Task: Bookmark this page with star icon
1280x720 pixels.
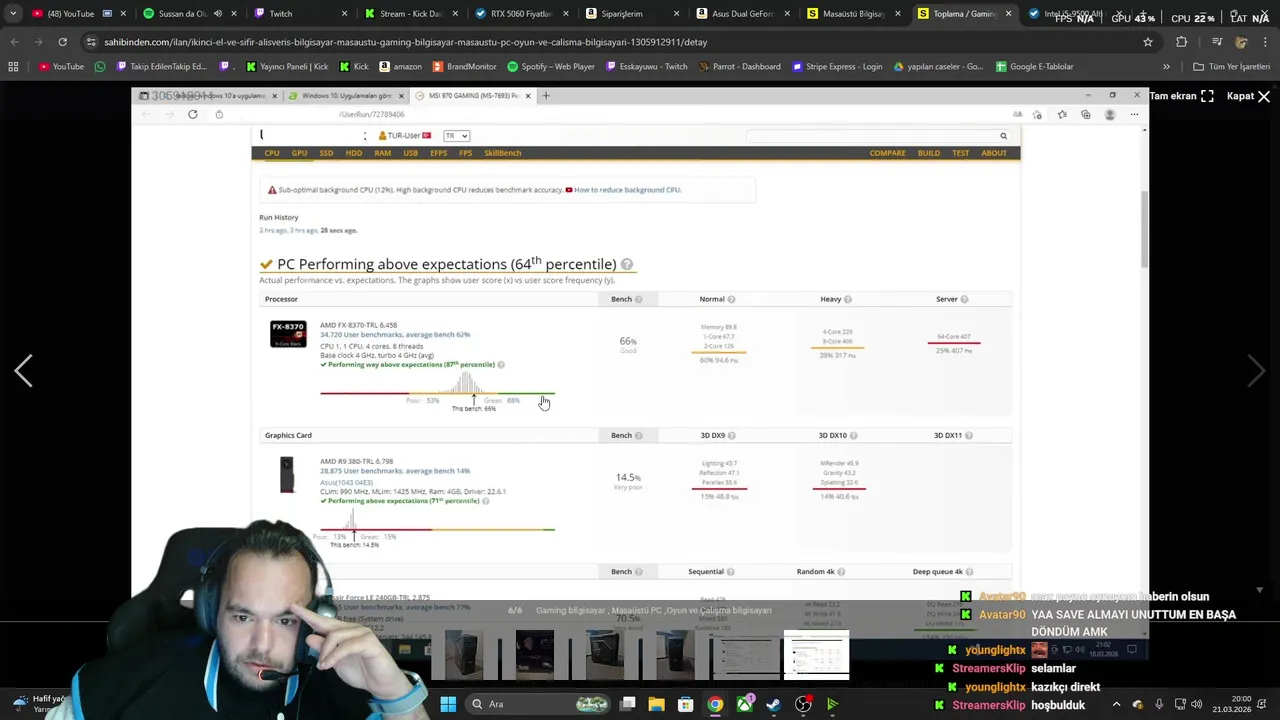Action: pyautogui.click(x=1148, y=42)
